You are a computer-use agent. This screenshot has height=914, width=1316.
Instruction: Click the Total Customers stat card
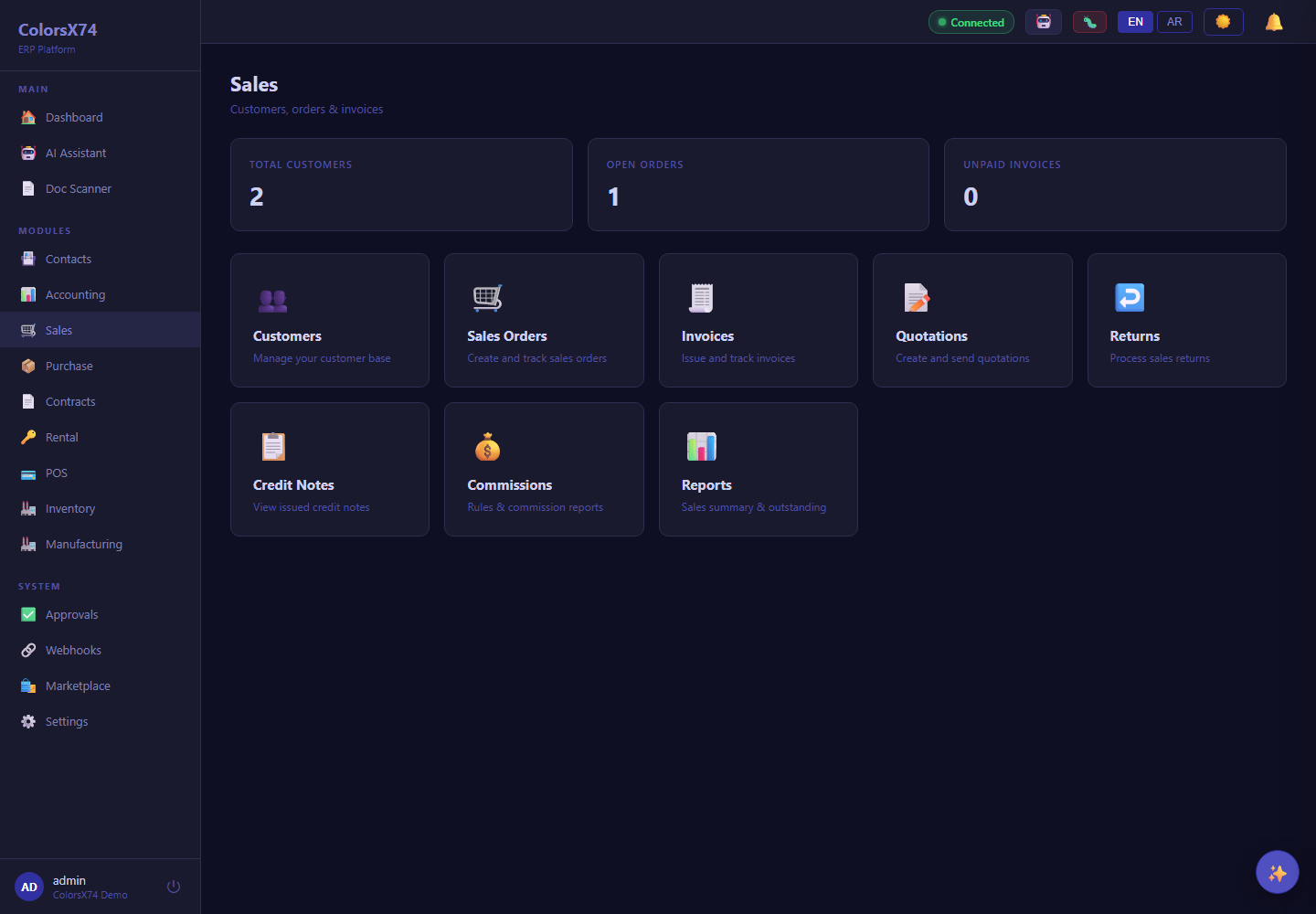click(401, 185)
